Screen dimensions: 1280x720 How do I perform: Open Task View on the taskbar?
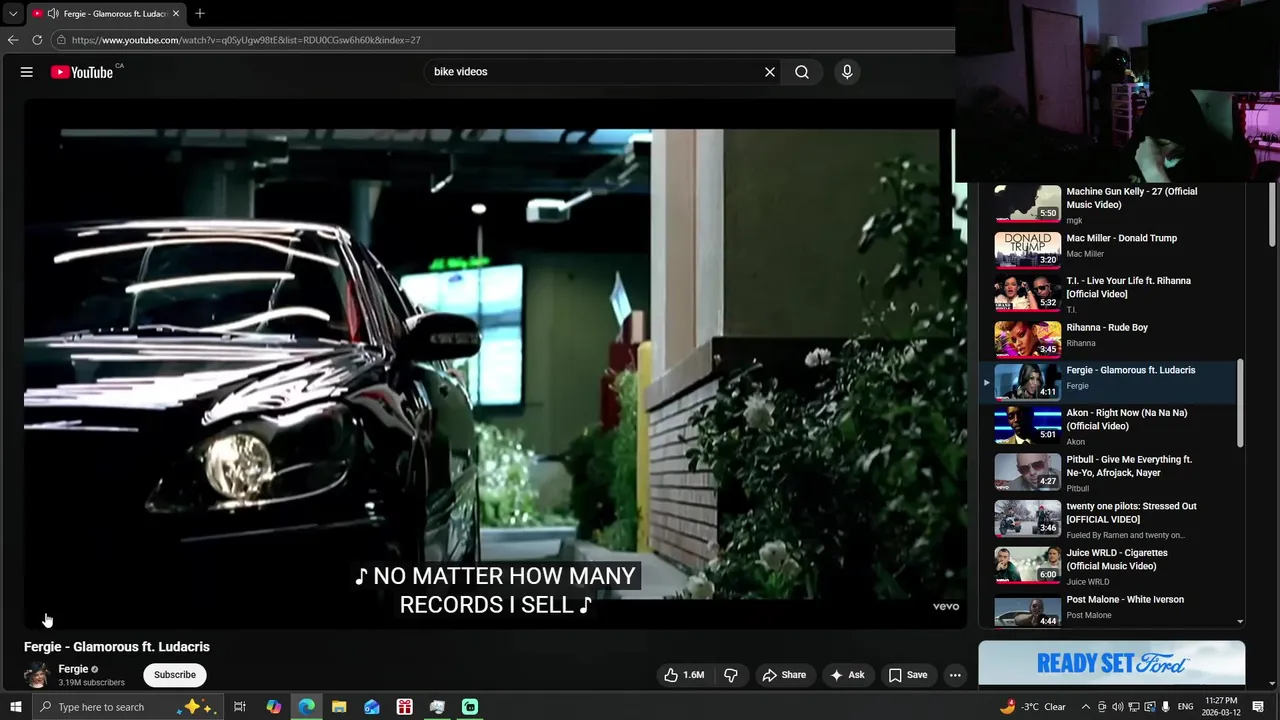pos(240,707)
